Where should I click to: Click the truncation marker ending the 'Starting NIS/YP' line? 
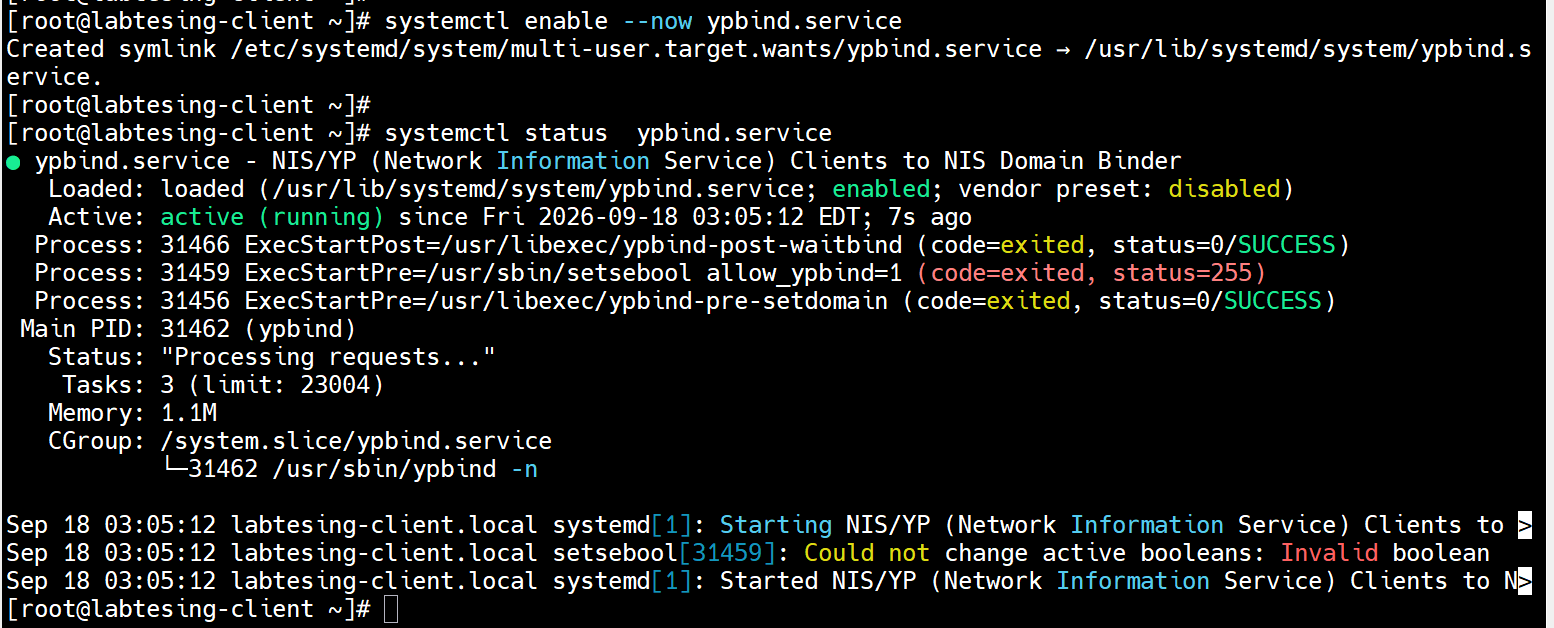[1525, 525]
